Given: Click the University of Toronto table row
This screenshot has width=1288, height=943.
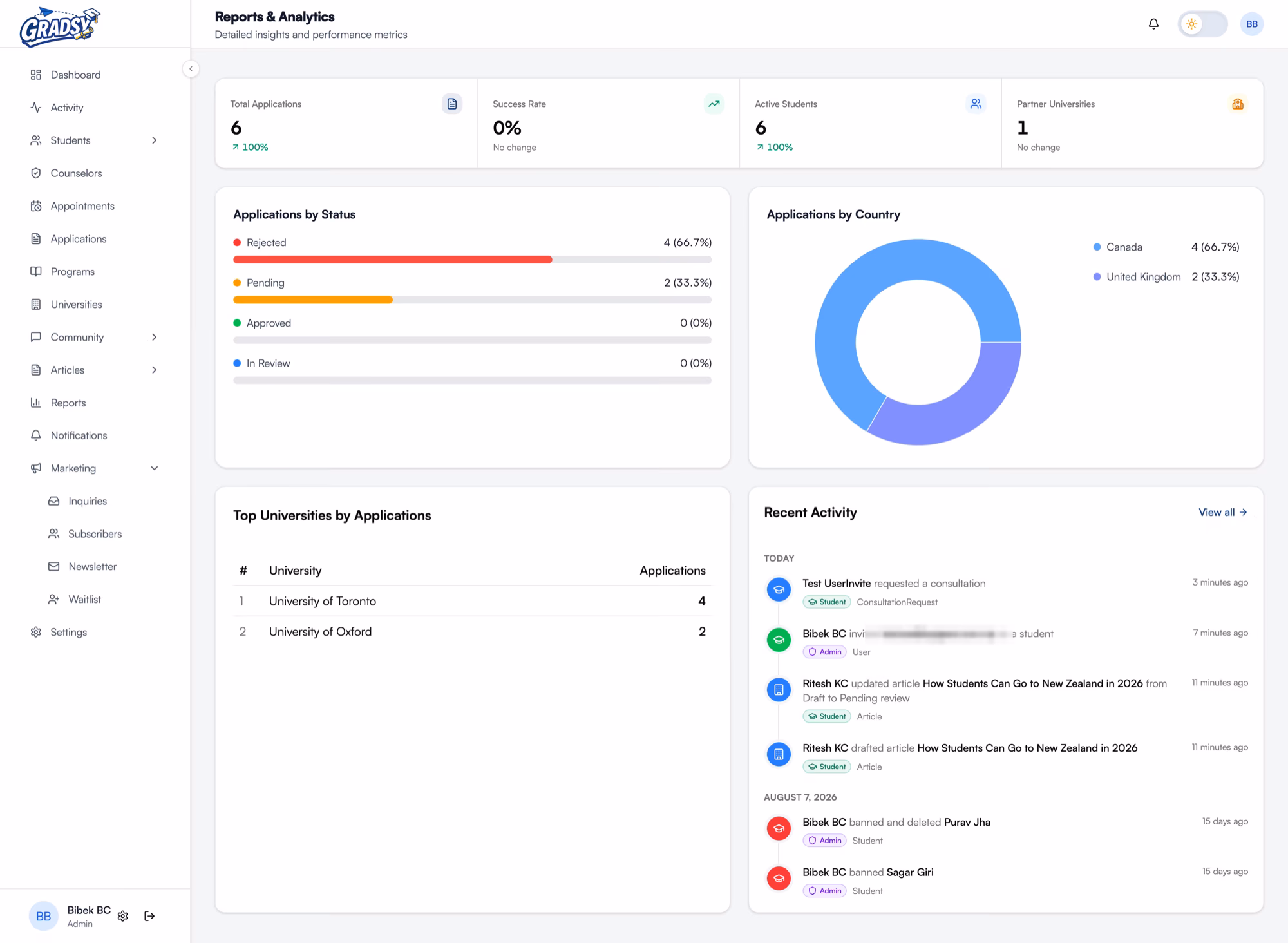Looking at the screenshot, I should 472,601.
